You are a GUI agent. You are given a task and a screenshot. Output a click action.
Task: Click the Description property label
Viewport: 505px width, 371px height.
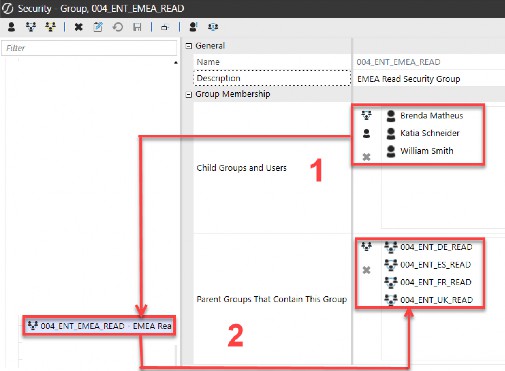click(x=218, y=78)
